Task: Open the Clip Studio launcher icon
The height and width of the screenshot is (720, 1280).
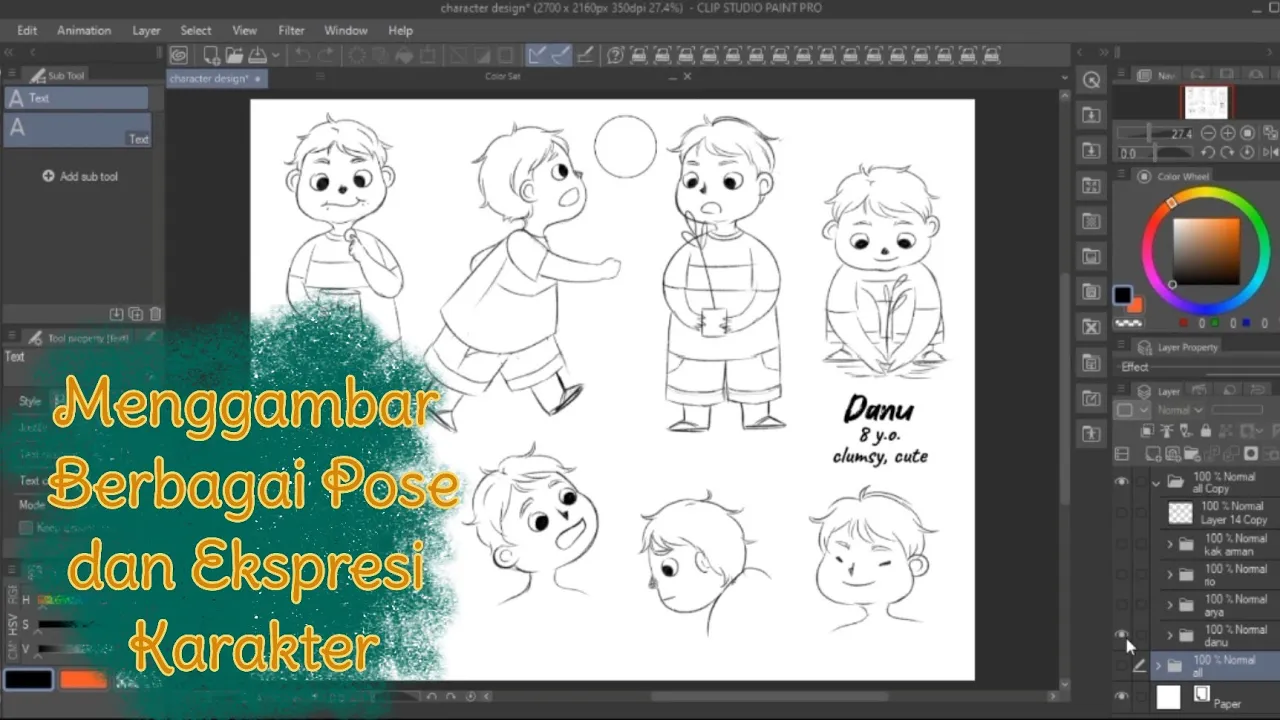Action: 178,55
